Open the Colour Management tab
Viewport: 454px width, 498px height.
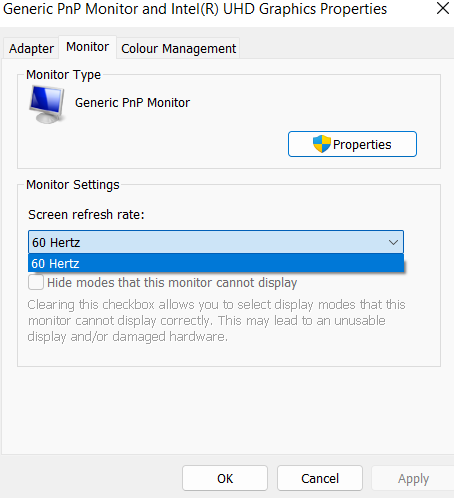[x=178, y=48]
